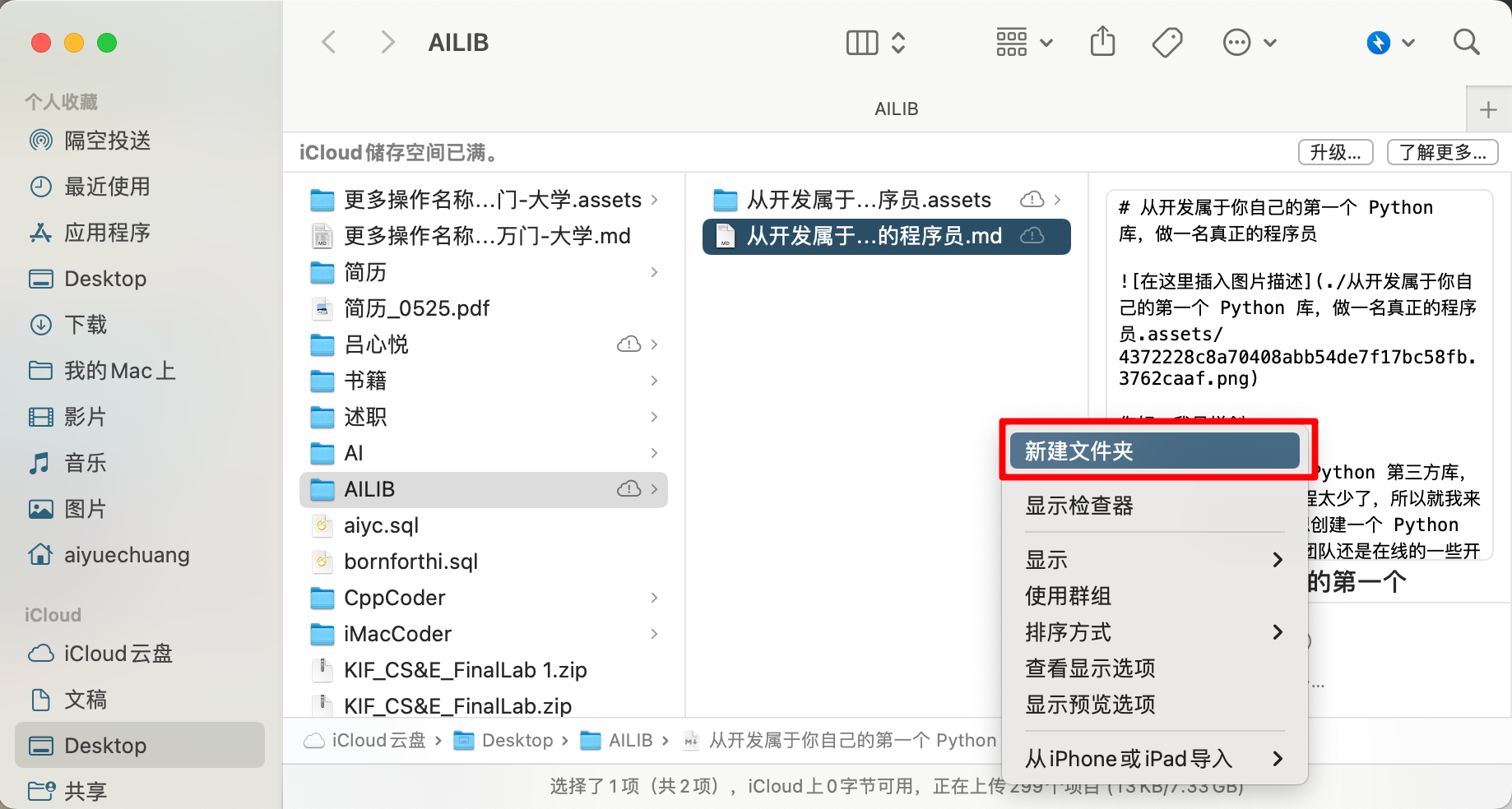Choose 新建文件夹 in context menu
The width and height of the screenshot is (1512, 809).
(1154, 451)
